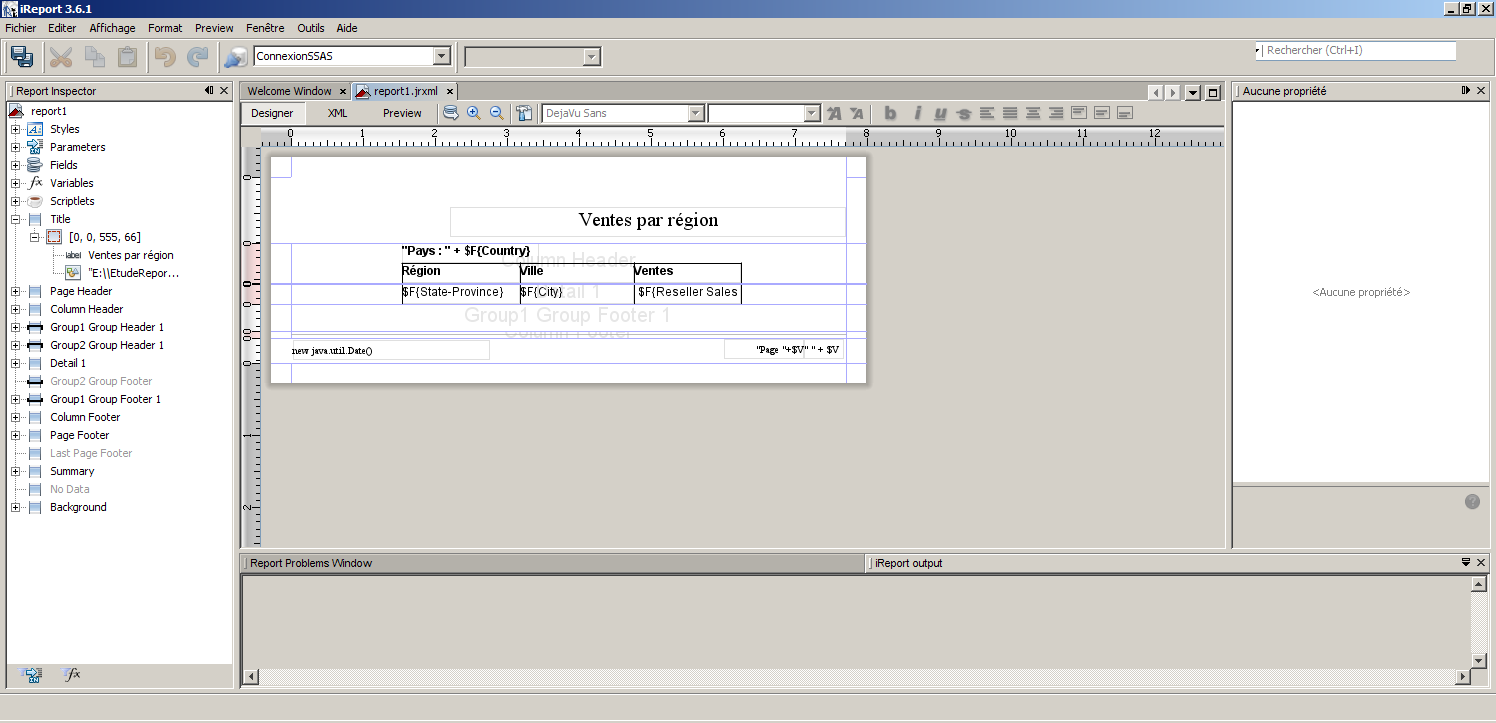
Task: Click the Save All icon in toolbar
Action: point(22,57)
